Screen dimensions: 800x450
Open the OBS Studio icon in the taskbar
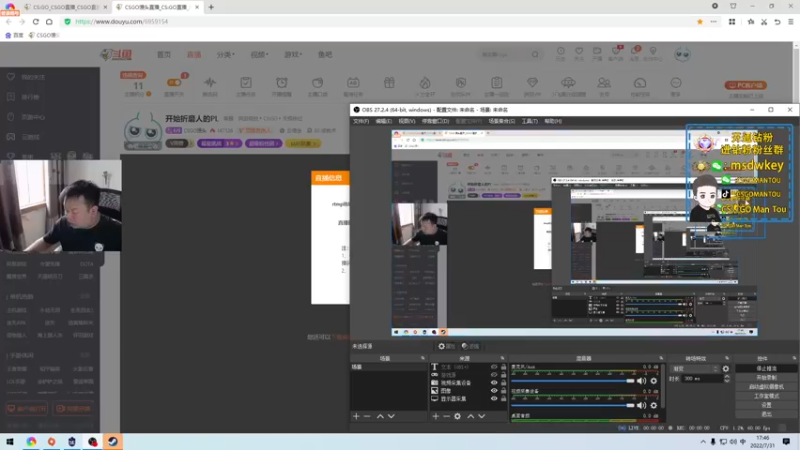pos(92,441)
